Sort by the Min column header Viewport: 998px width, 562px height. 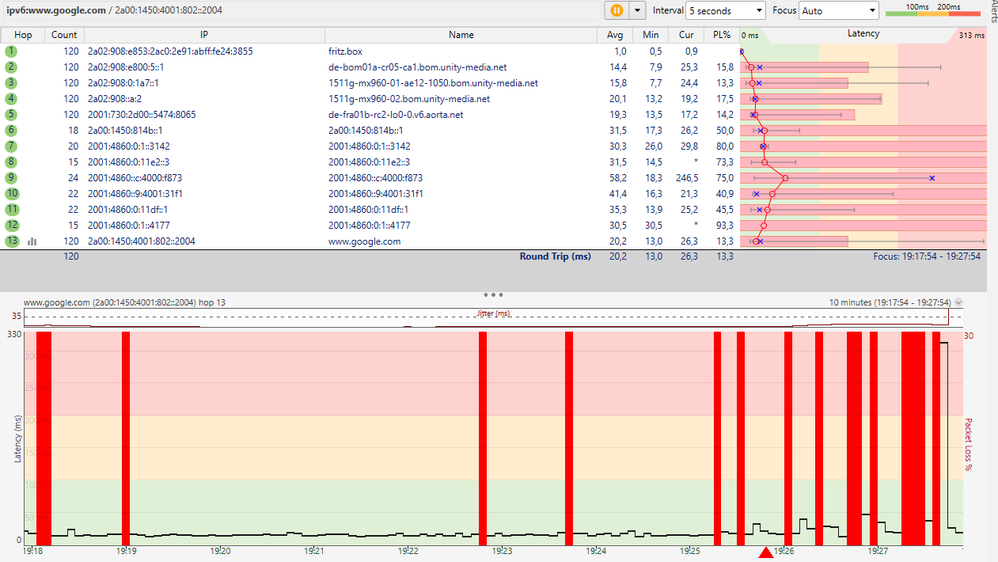click(650, 35)
